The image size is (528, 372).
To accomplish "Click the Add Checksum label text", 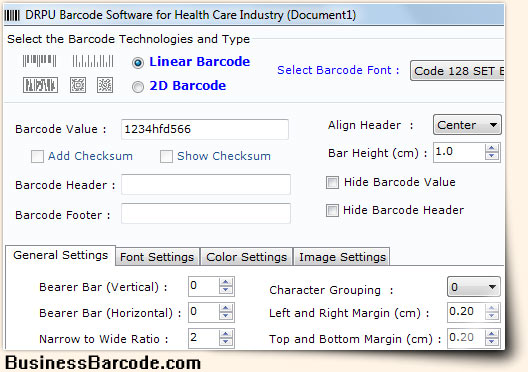I will (x=90, y=156).
